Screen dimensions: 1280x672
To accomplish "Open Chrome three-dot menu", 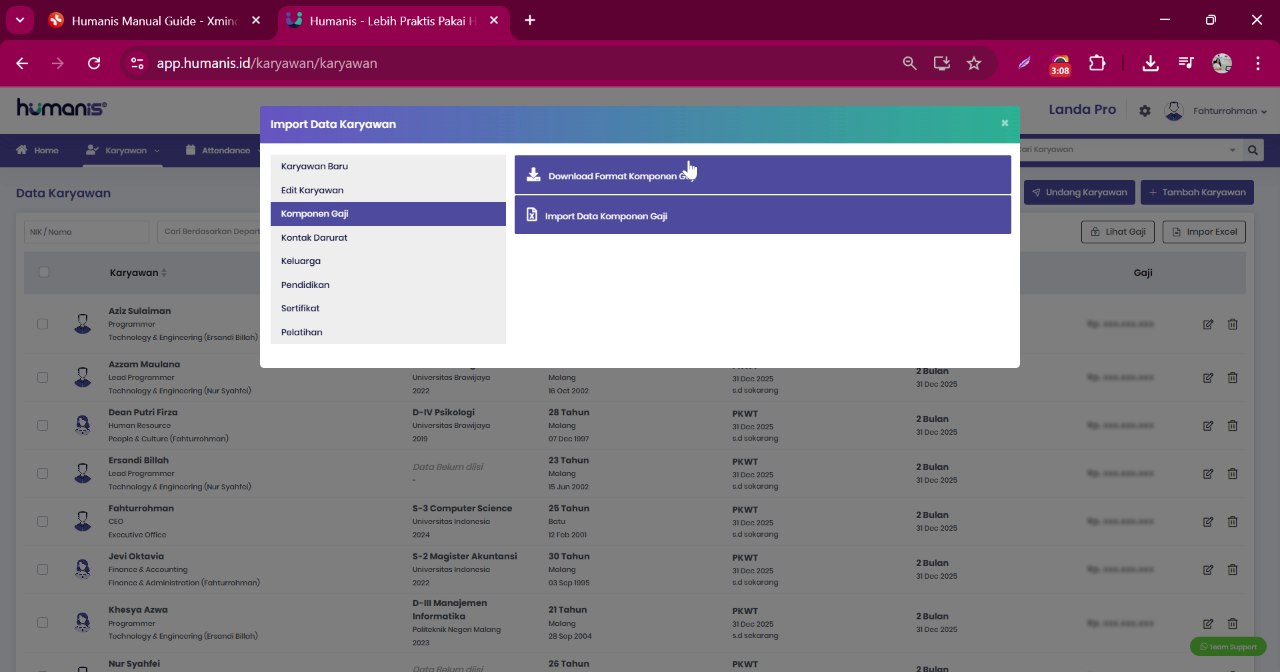I will 1257,63.
